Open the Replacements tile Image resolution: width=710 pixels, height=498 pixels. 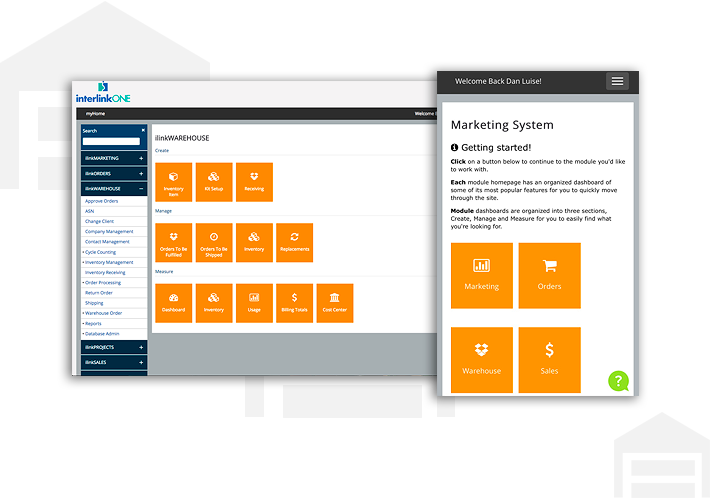[x=294, y=243]
